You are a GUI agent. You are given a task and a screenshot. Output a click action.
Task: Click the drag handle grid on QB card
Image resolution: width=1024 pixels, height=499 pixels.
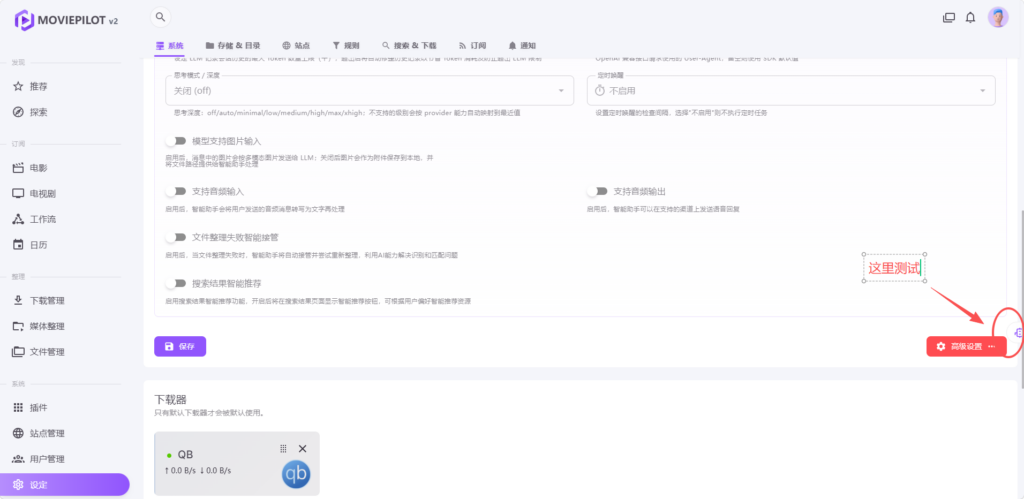(x=283, y=449)
